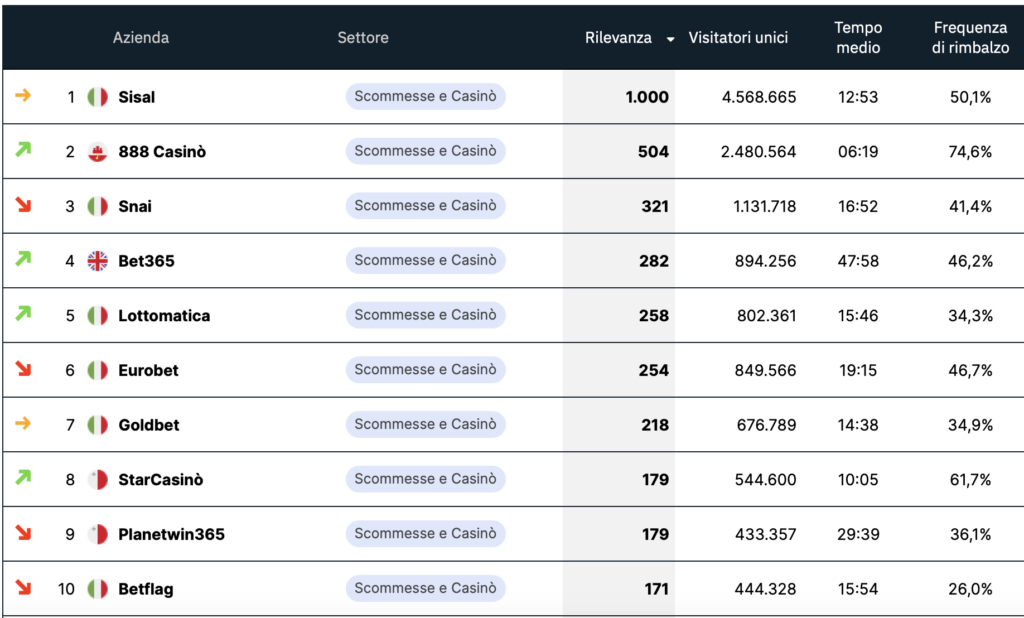Sort by Rilevanza column header
Image resolution: width=1024 pixels, height=618 pixels.
pyautogui.click(x=618, y=38)
